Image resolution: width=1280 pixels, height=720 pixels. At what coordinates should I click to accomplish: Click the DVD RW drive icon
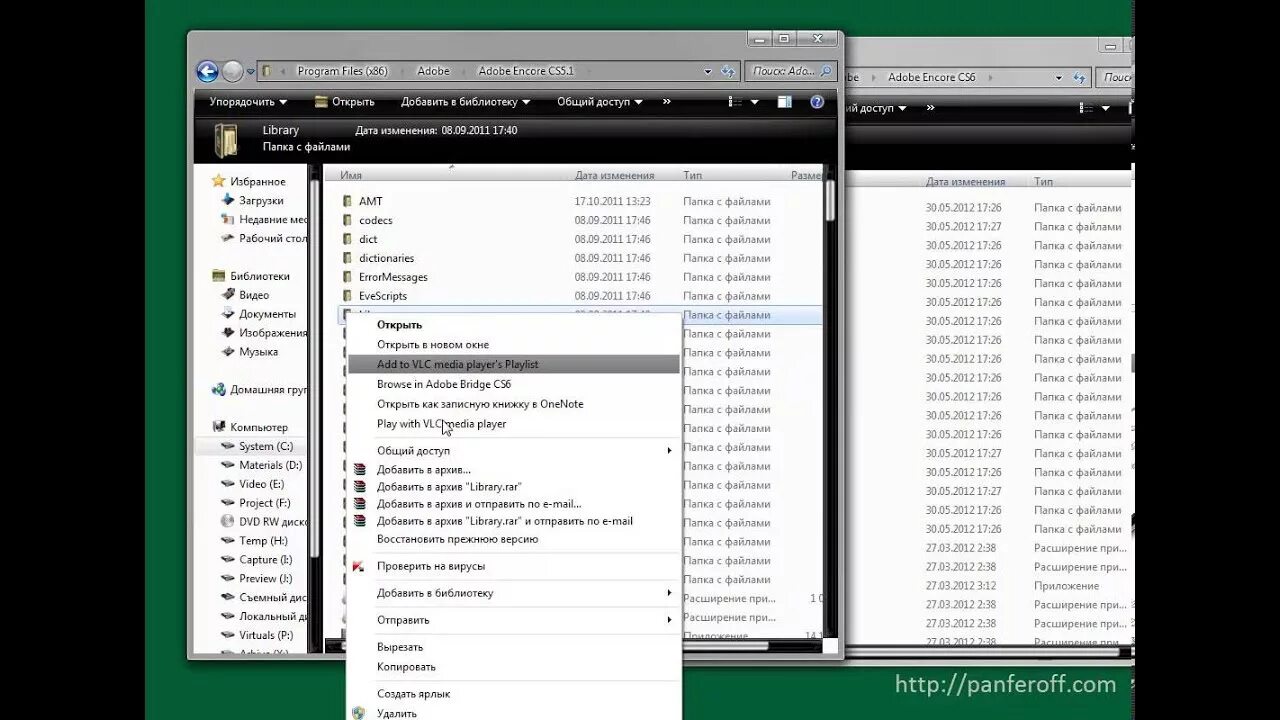pyautogui.click(x=227, y=522)
